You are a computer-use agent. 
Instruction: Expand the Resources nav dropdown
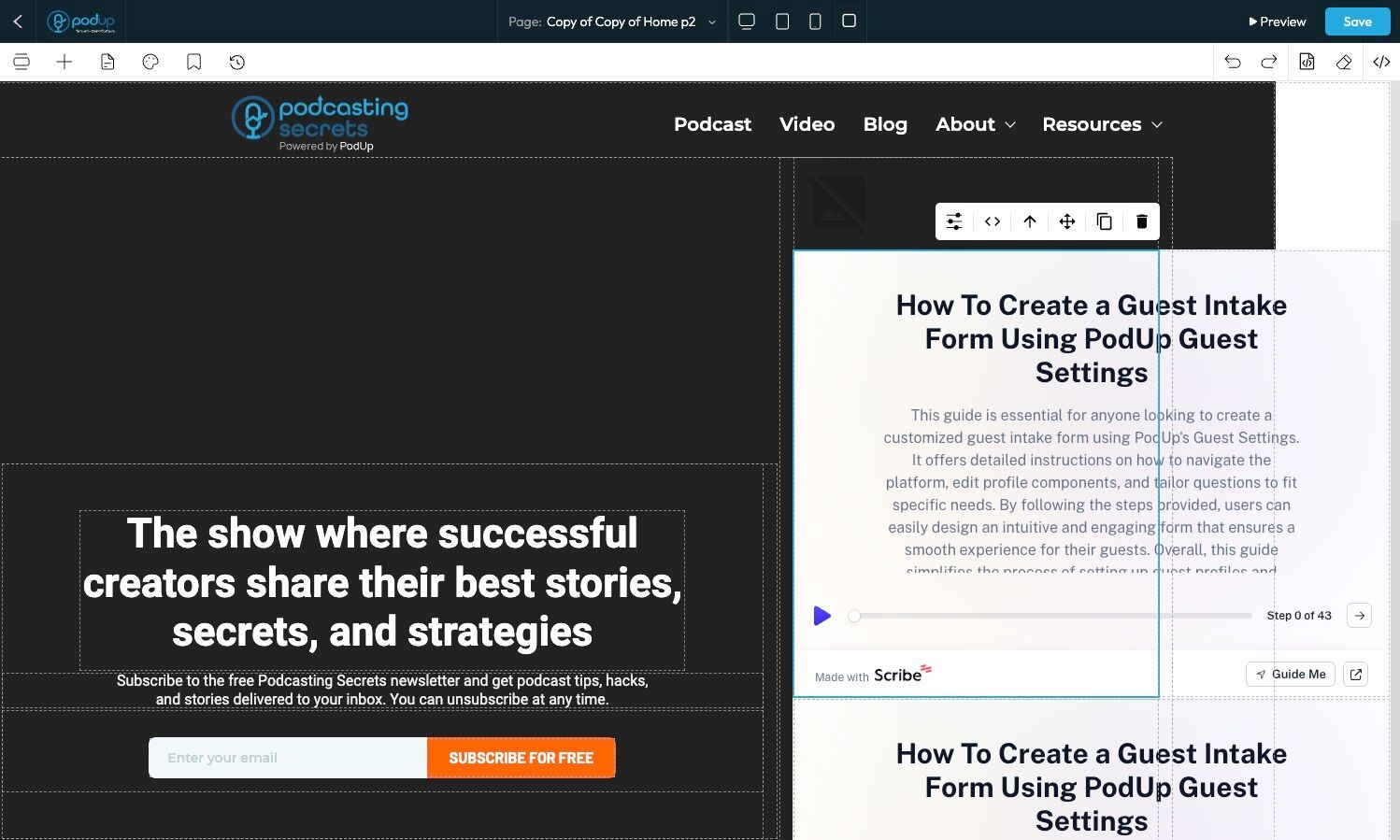[1102, 124]
